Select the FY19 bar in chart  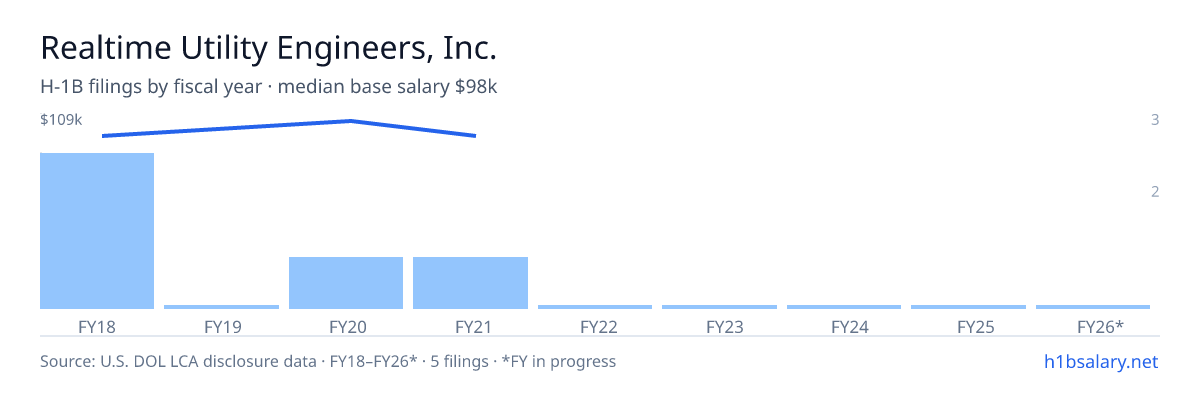(x=222, y=307)
